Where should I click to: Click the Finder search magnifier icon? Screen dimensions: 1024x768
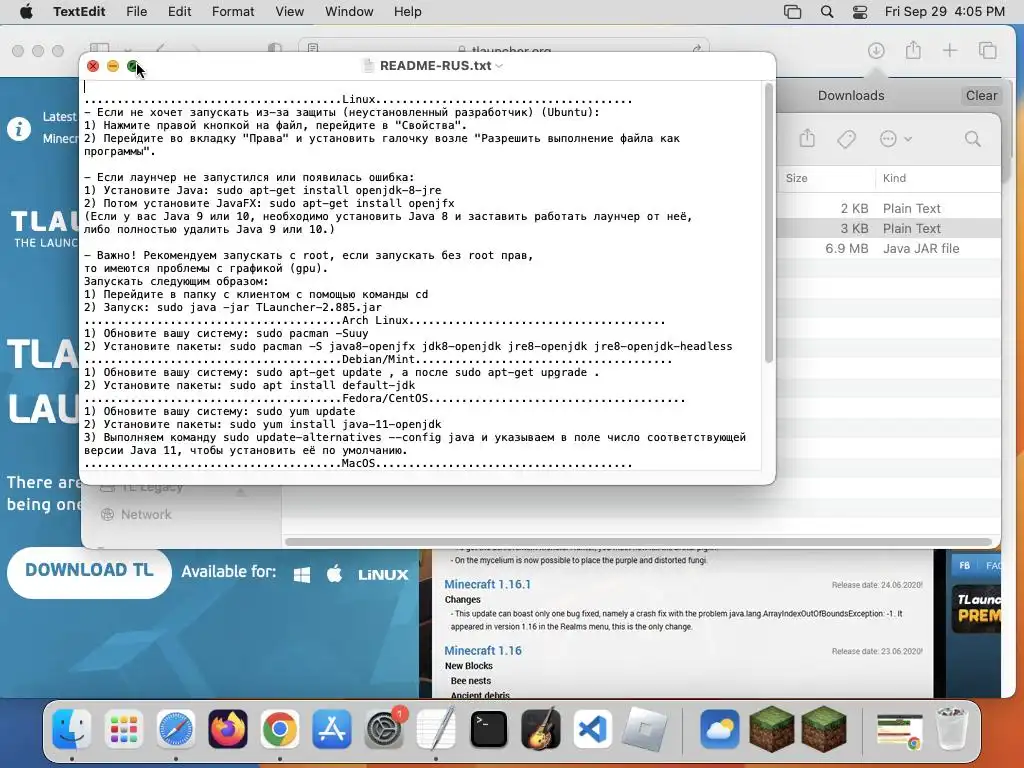[x=972, y=138]
